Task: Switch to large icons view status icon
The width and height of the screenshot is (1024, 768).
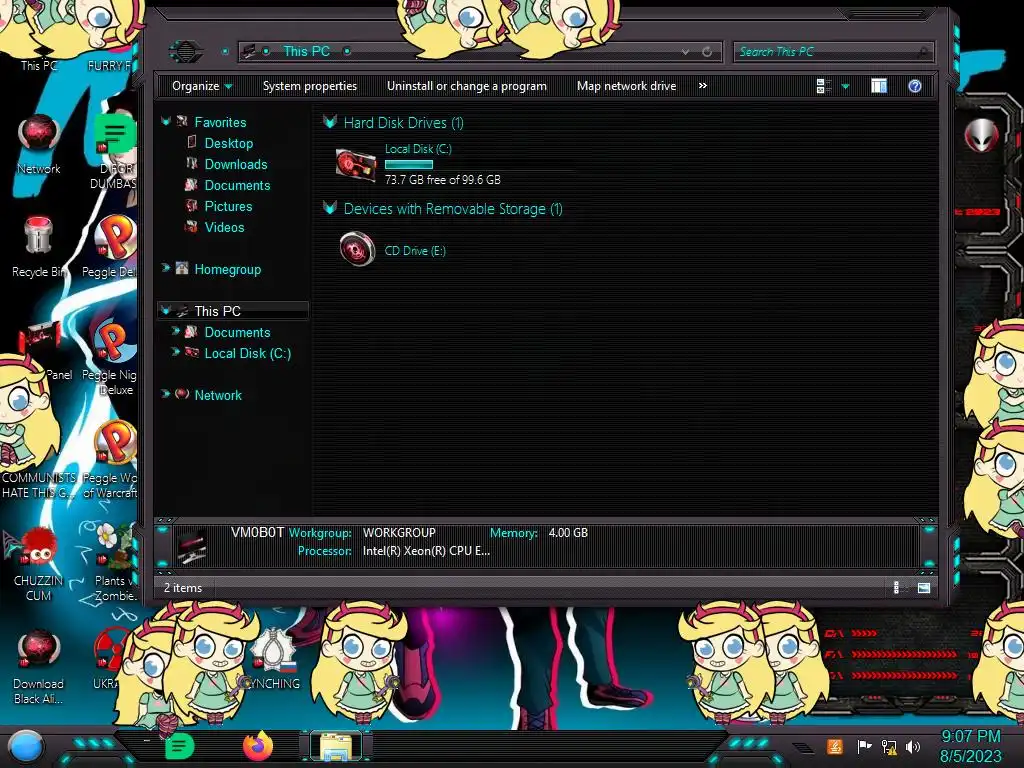Action: point(923,588)
